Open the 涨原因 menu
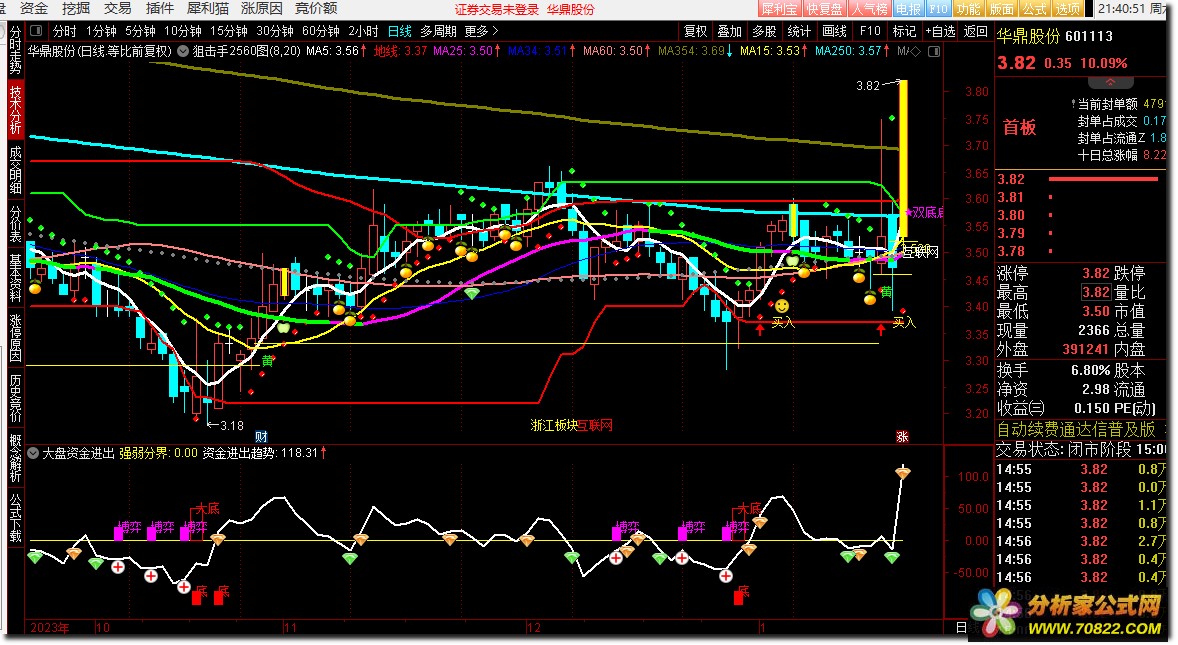 261,8
